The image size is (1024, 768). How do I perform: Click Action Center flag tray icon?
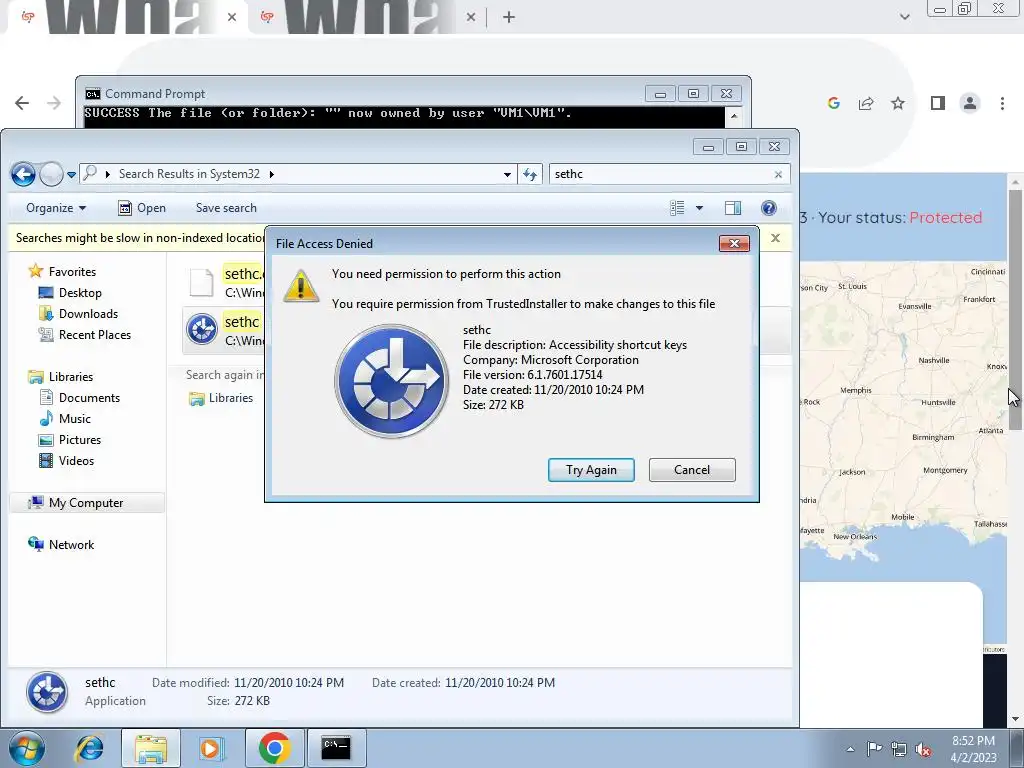click(x=874, y=749)
